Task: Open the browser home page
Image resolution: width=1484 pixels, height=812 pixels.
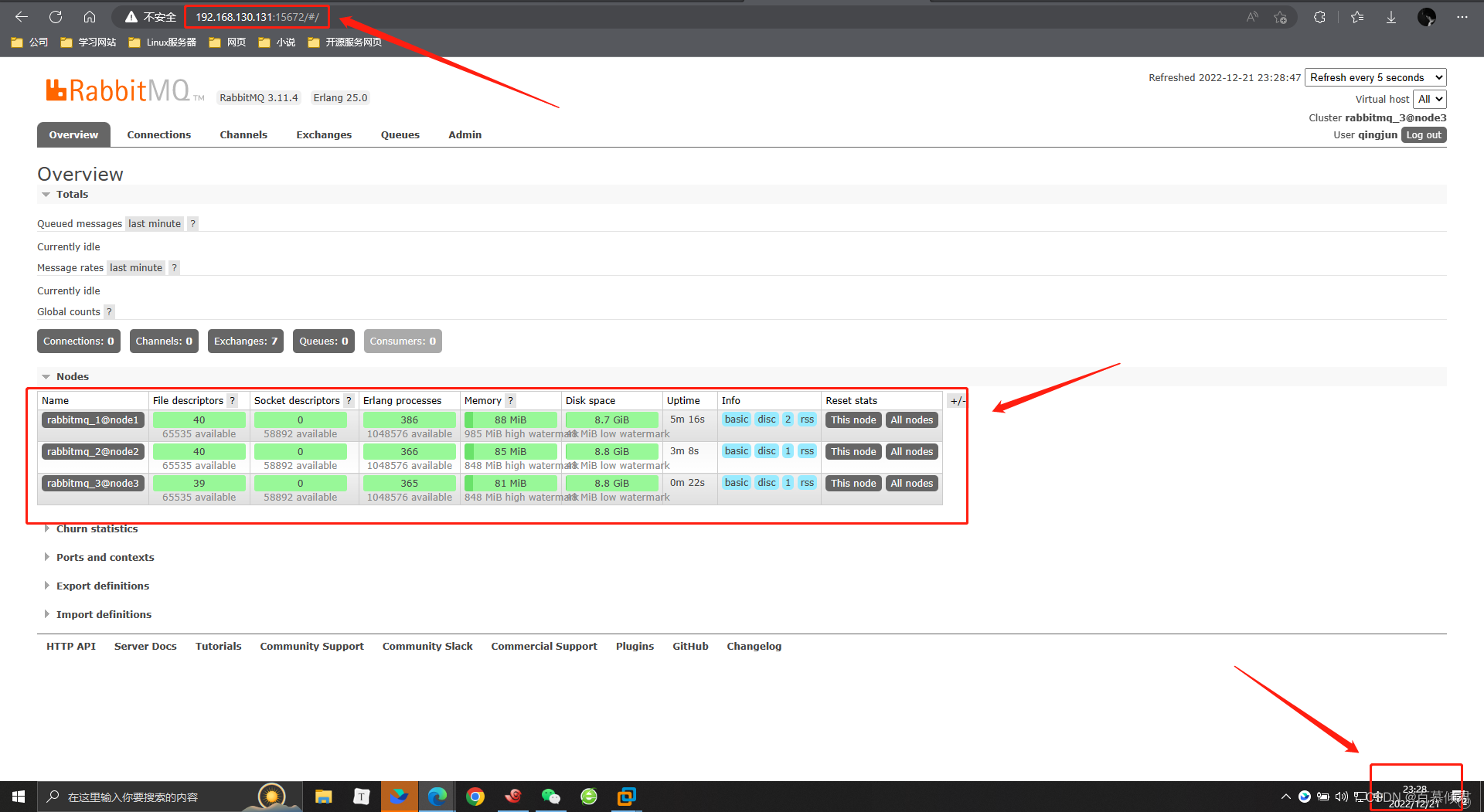Action: tap(90, 17)
